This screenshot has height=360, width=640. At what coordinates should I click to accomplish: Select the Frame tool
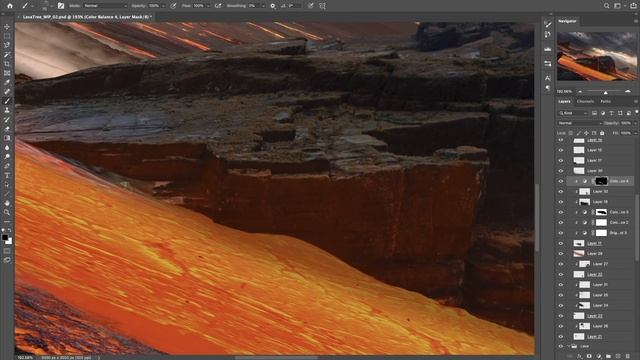point(7,73)
